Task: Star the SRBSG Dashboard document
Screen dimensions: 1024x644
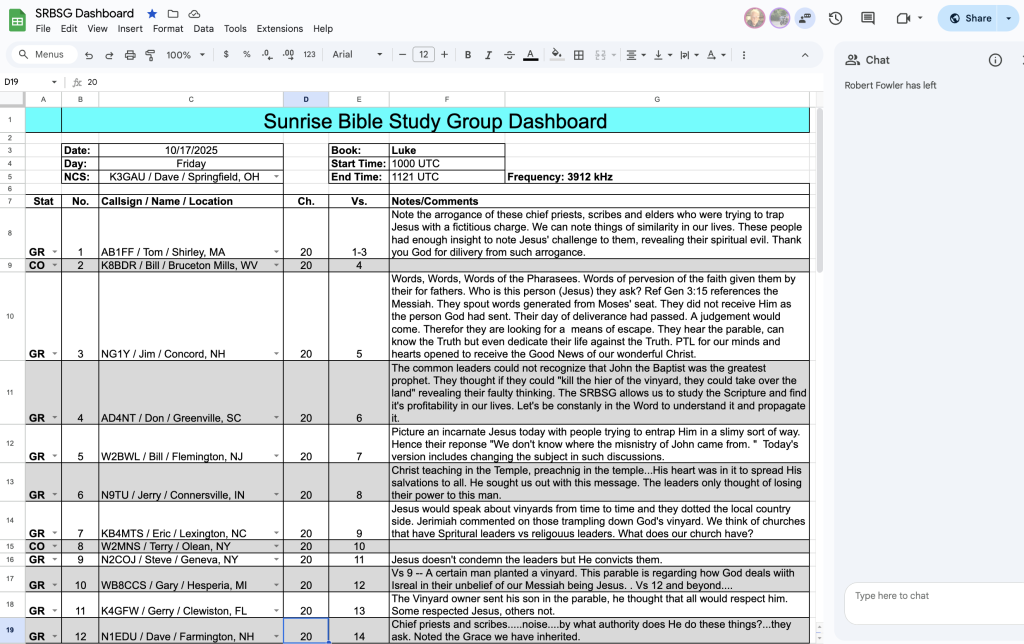Action: (x=152, y=13)
